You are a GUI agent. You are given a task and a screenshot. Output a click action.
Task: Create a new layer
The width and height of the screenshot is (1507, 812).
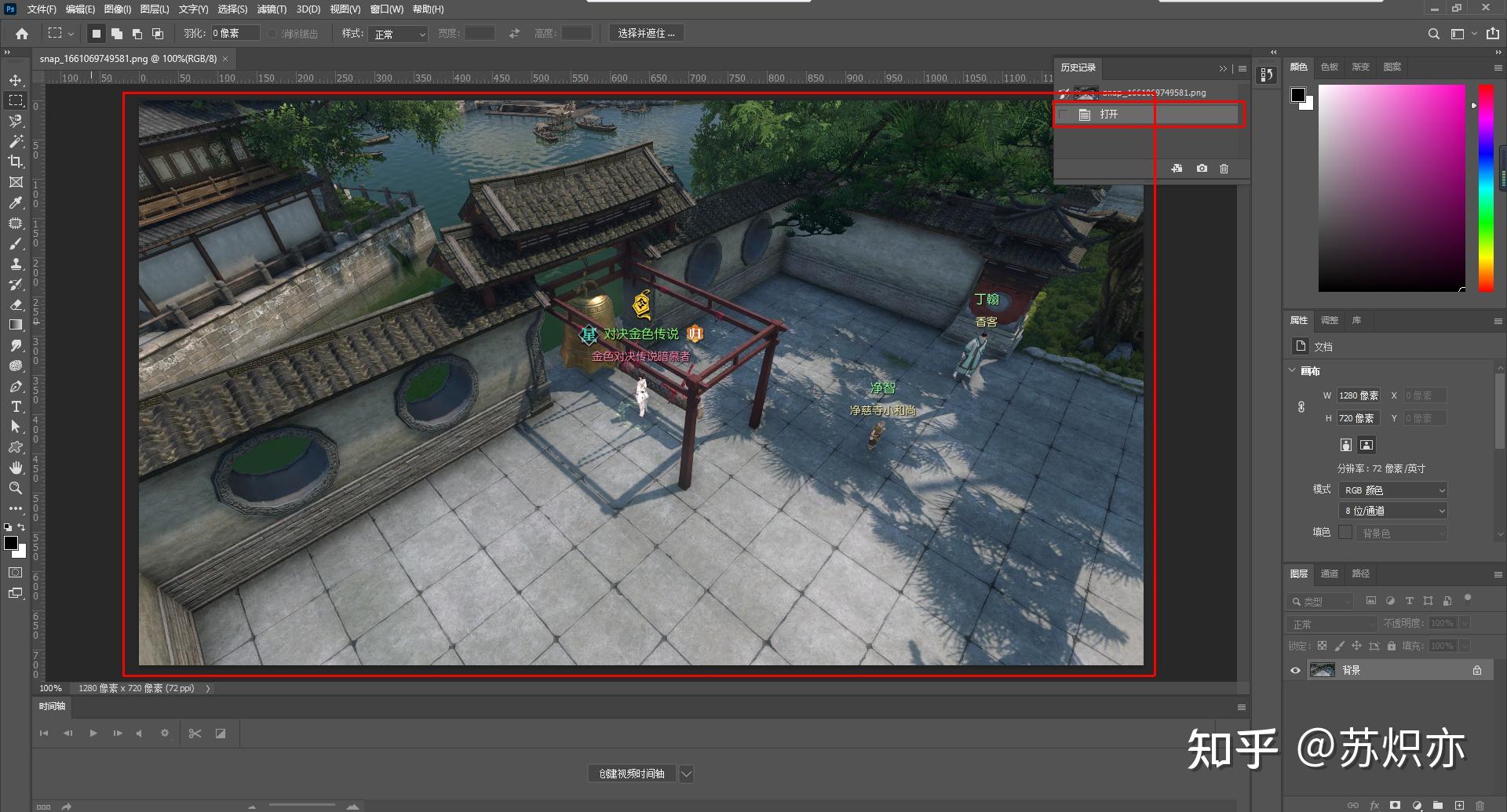[1459, 805]
